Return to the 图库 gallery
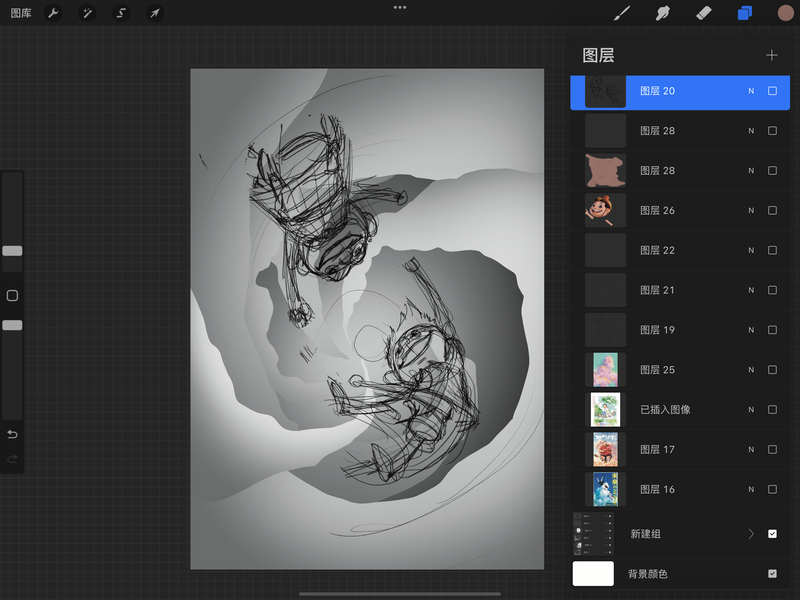Viewport: 800px width, 600px height. coord(21,13)
